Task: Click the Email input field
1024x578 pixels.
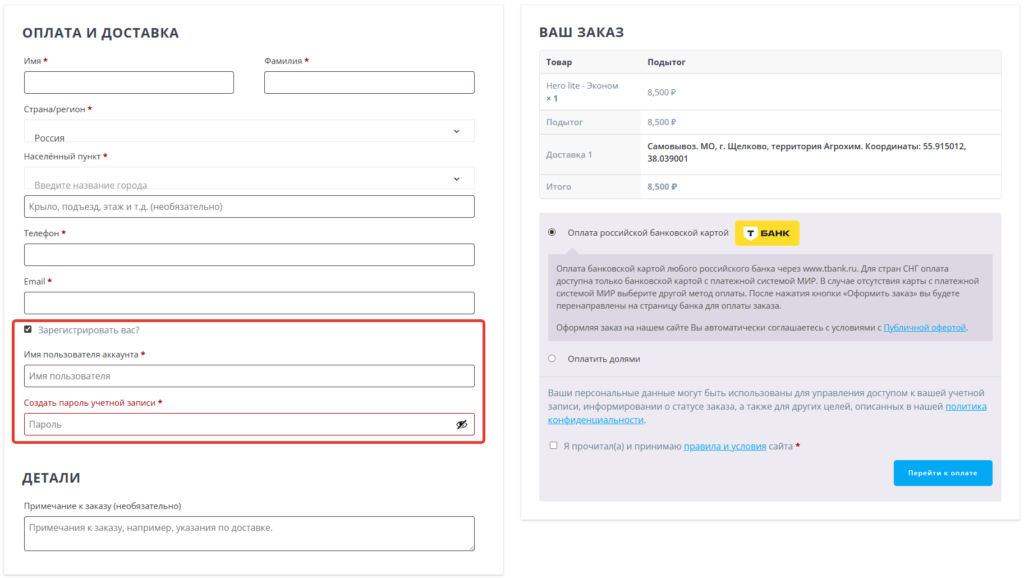Action: click(249, 302)
